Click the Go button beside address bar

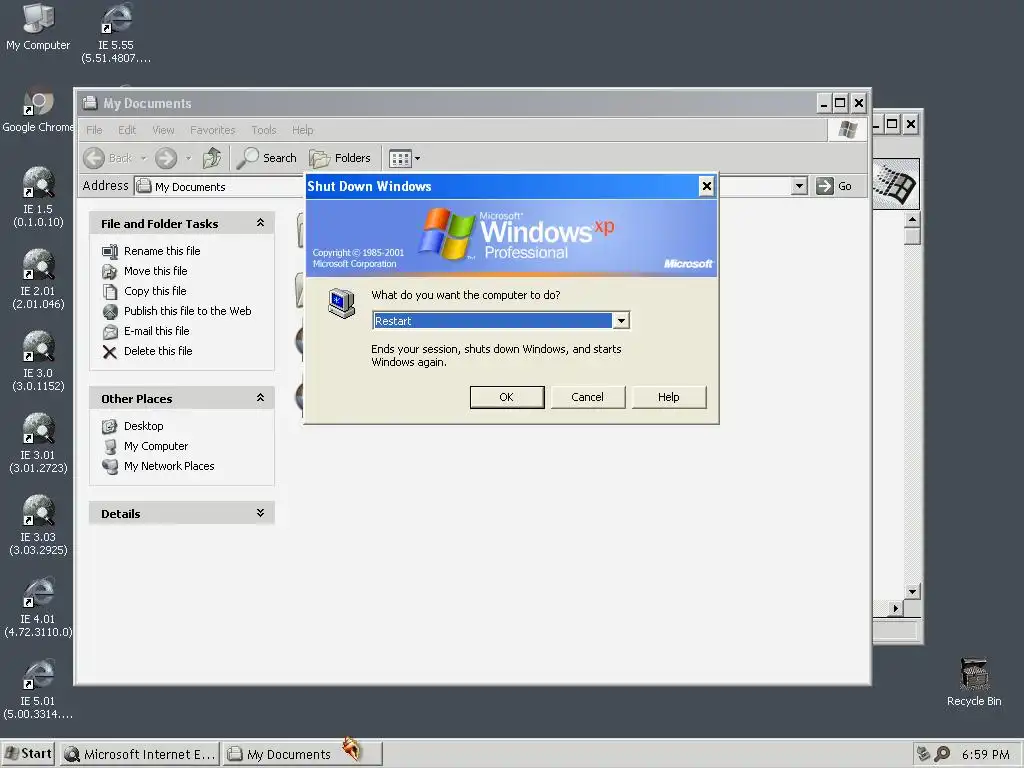pyautogui.click(x=834, y=186)
